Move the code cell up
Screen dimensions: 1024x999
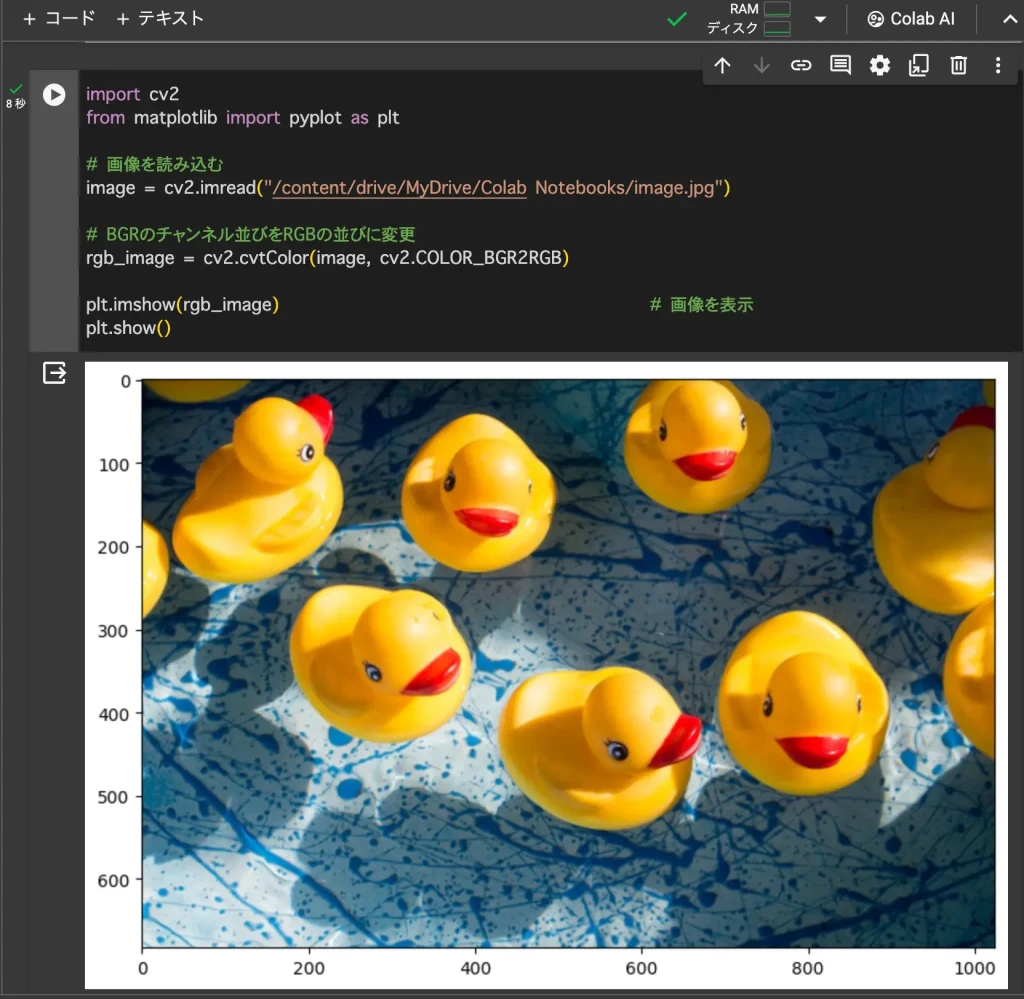pos(722,65)
